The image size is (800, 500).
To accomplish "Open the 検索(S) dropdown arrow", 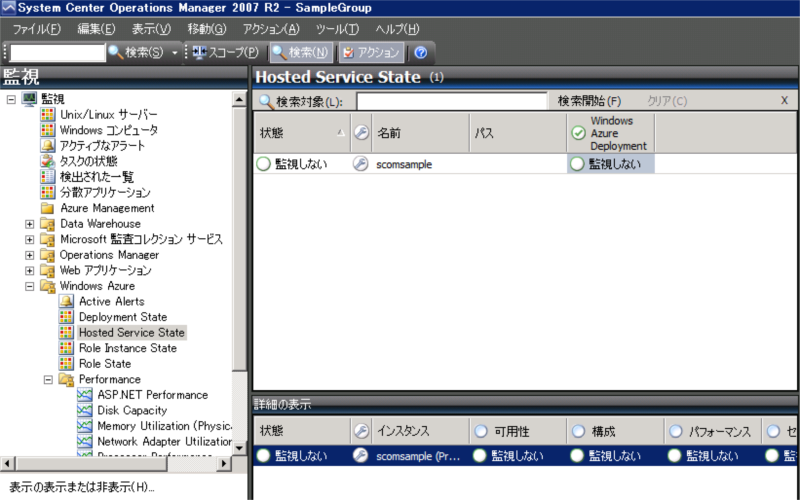I will 174,53.
